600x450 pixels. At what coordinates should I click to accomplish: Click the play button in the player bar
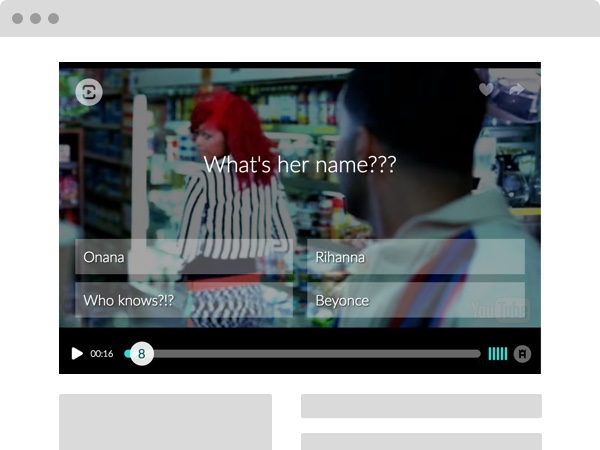[77, 354]
